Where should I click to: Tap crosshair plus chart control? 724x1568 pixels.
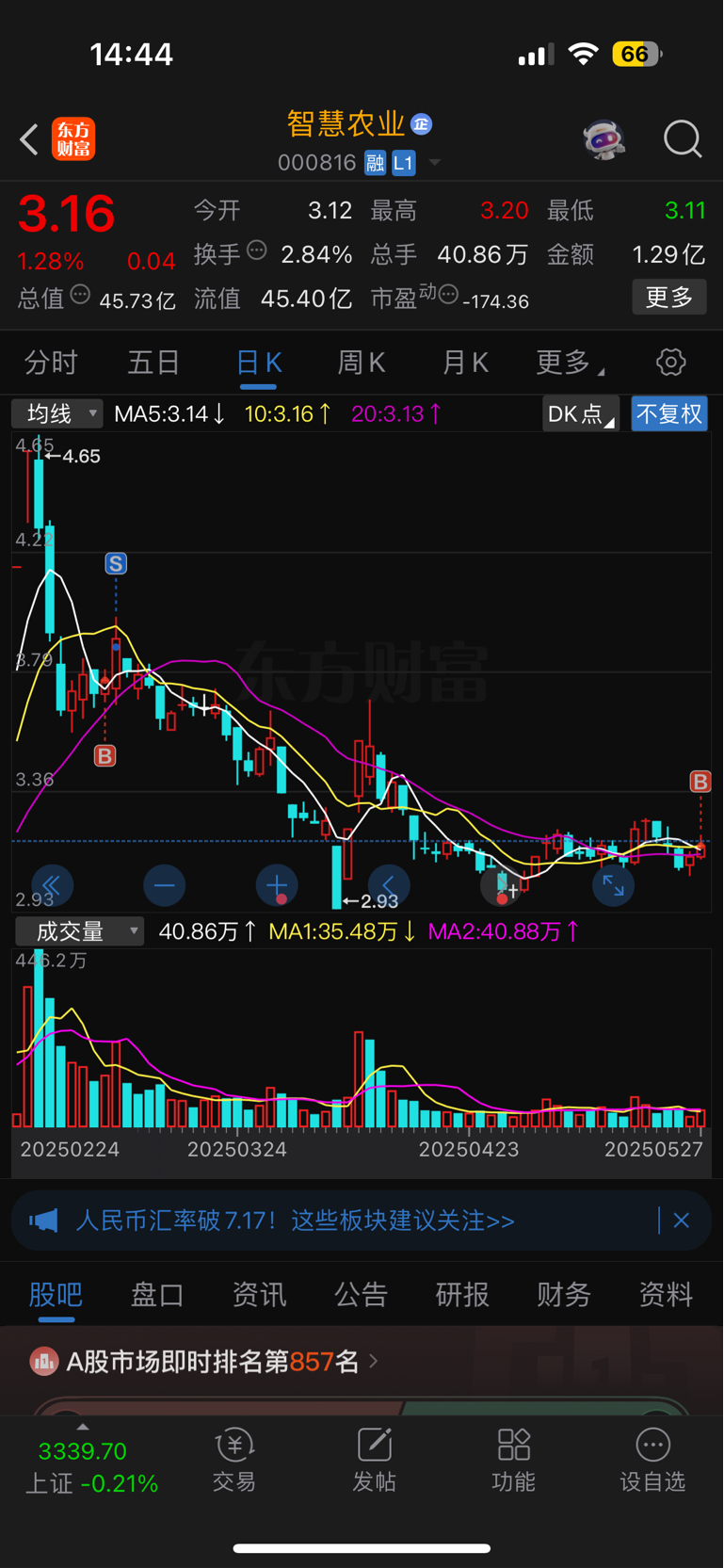pos(502,886)
